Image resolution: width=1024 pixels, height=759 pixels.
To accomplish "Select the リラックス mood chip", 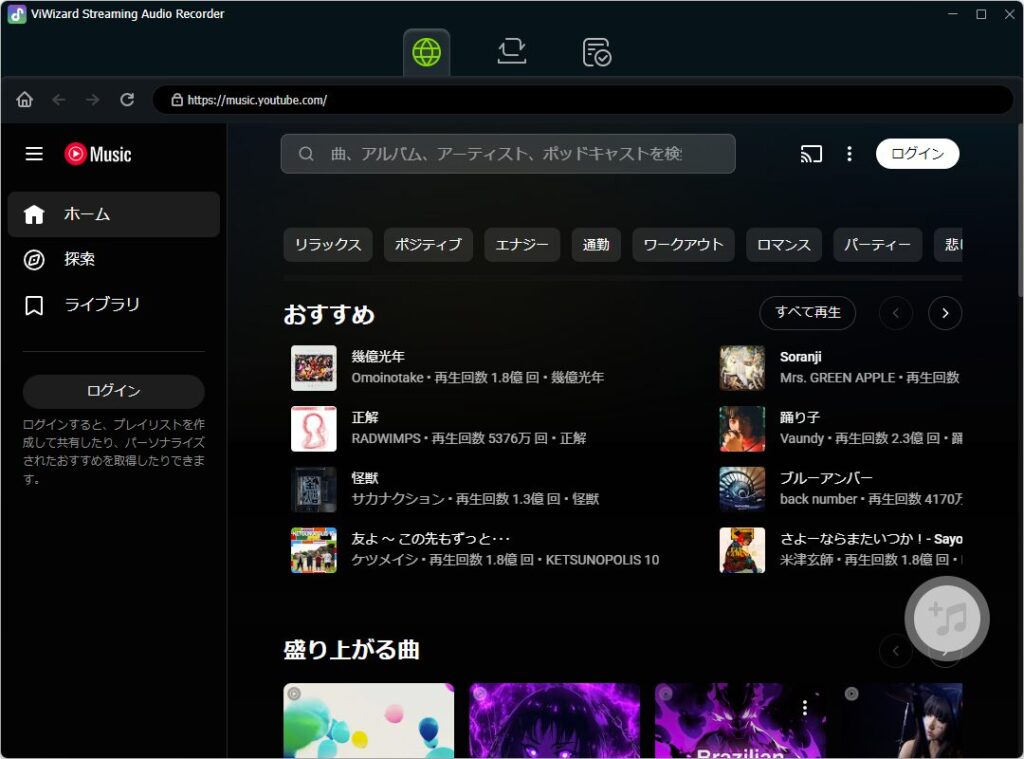I will coord(328,245).
